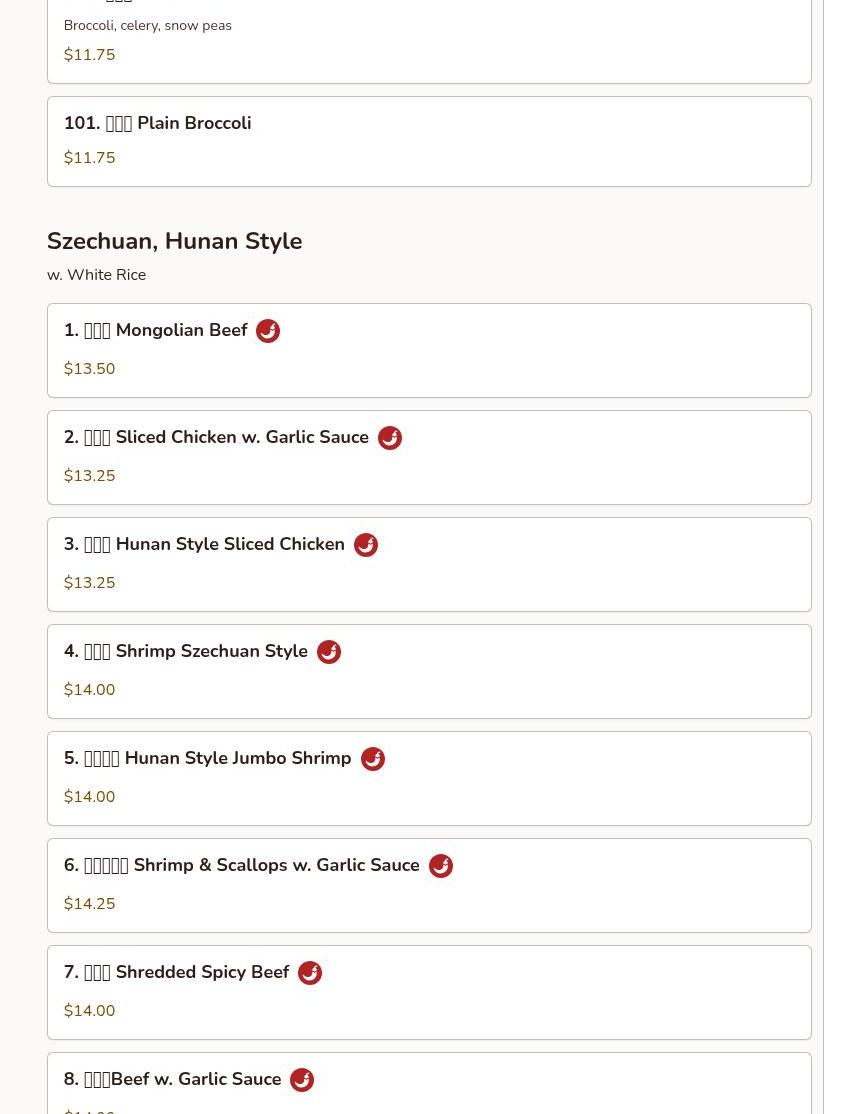Open Sliced Chicken w. Garlic Sauce item

tap(216, 437)
